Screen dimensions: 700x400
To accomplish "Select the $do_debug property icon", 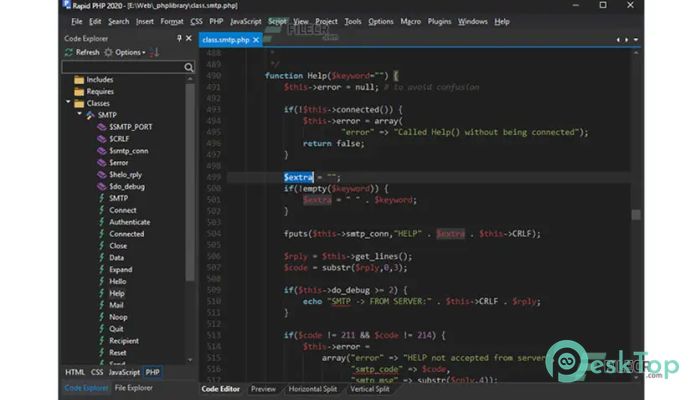I will [102, 187].
